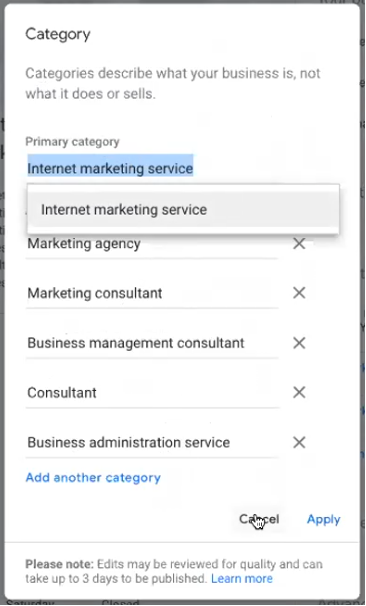The image size is (366, 606).
Task: Open the Learn more link
Action: [242, 579]
